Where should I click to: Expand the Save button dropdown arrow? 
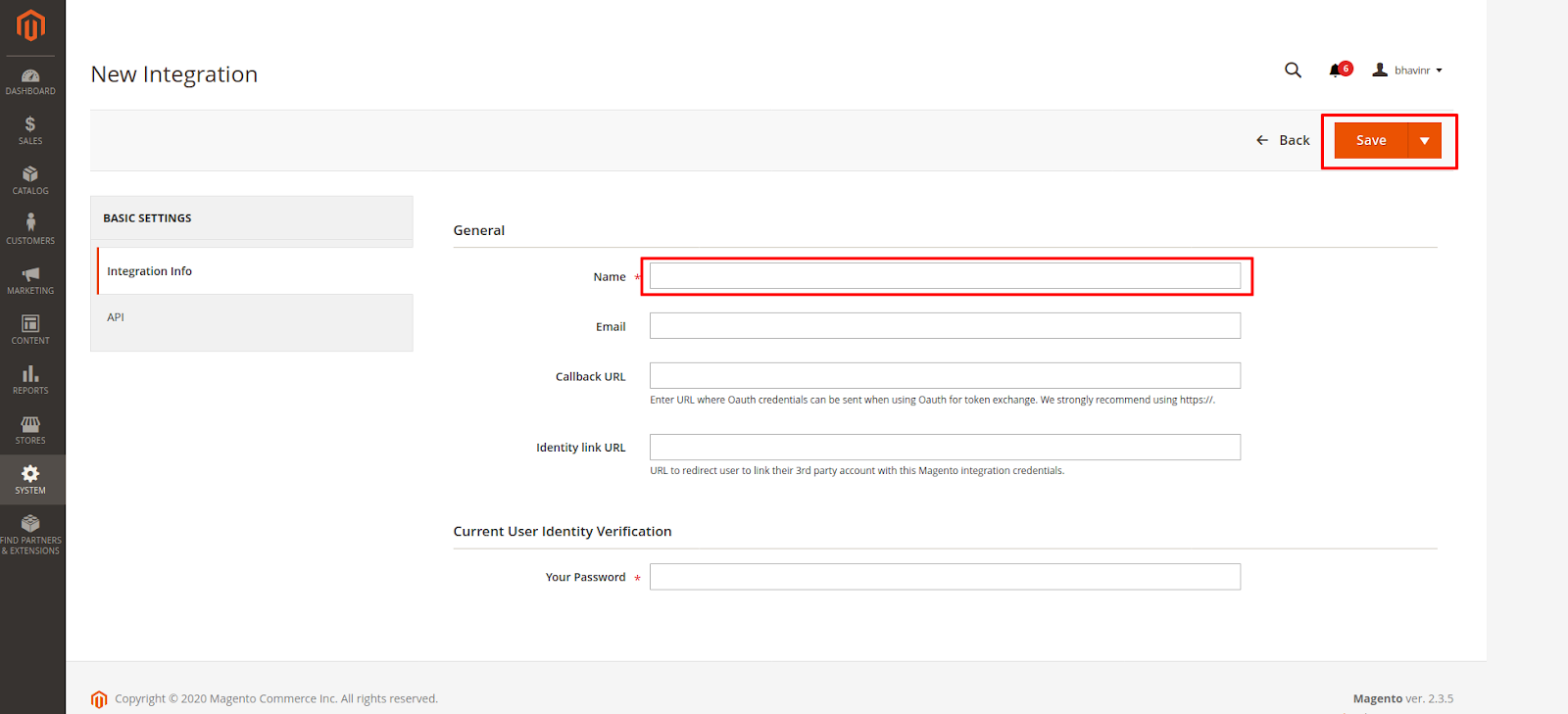pyautogui.click(x=1425, y=140)
